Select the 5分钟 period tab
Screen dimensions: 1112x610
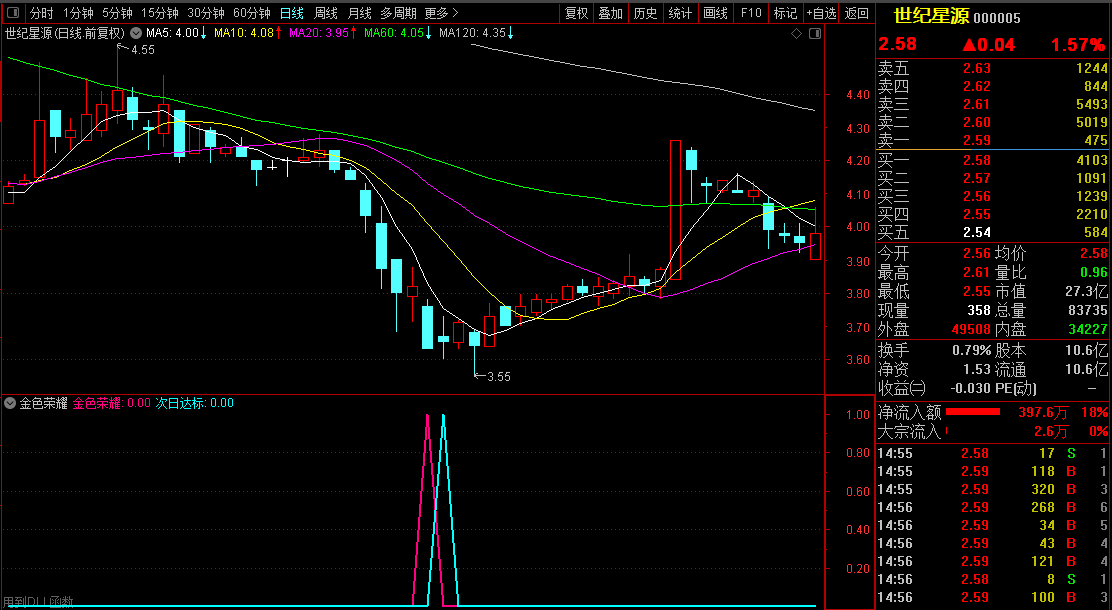117,13
